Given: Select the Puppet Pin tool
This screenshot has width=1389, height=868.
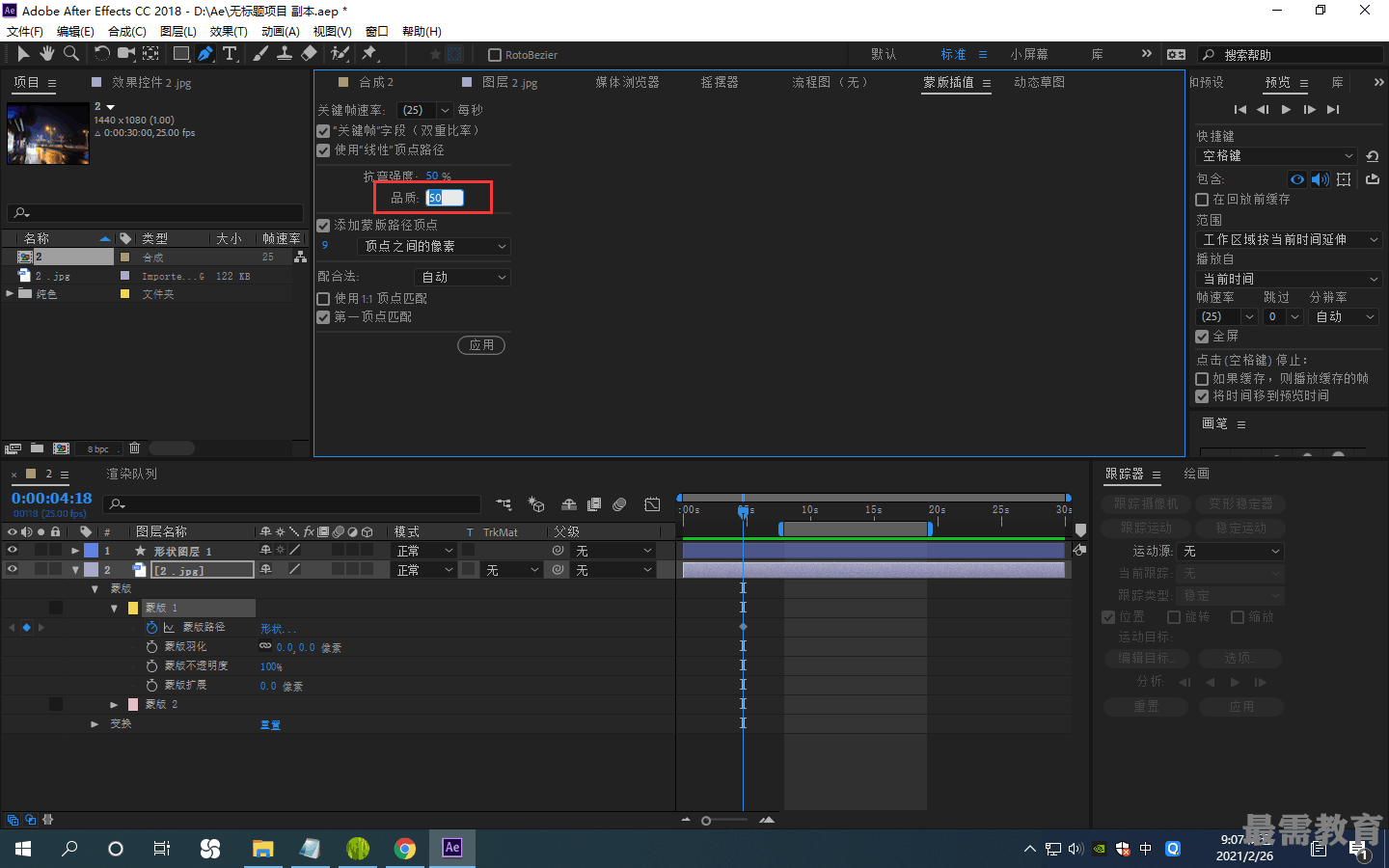Looking at the screenshot, I should 368,54.
